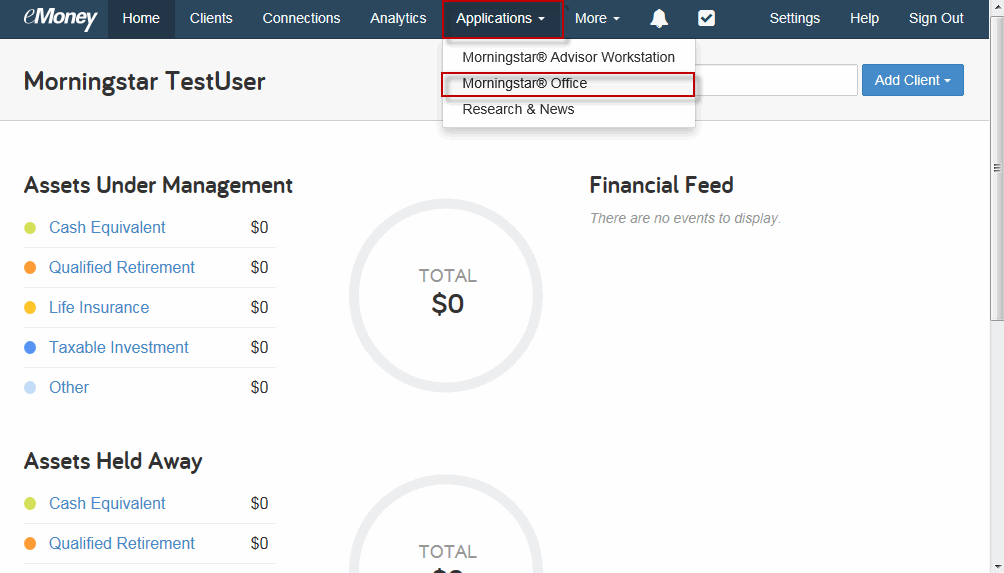Click the vertical scrollbar down arrow
This screenshot has width=1004, height=573.
(996, 565)
